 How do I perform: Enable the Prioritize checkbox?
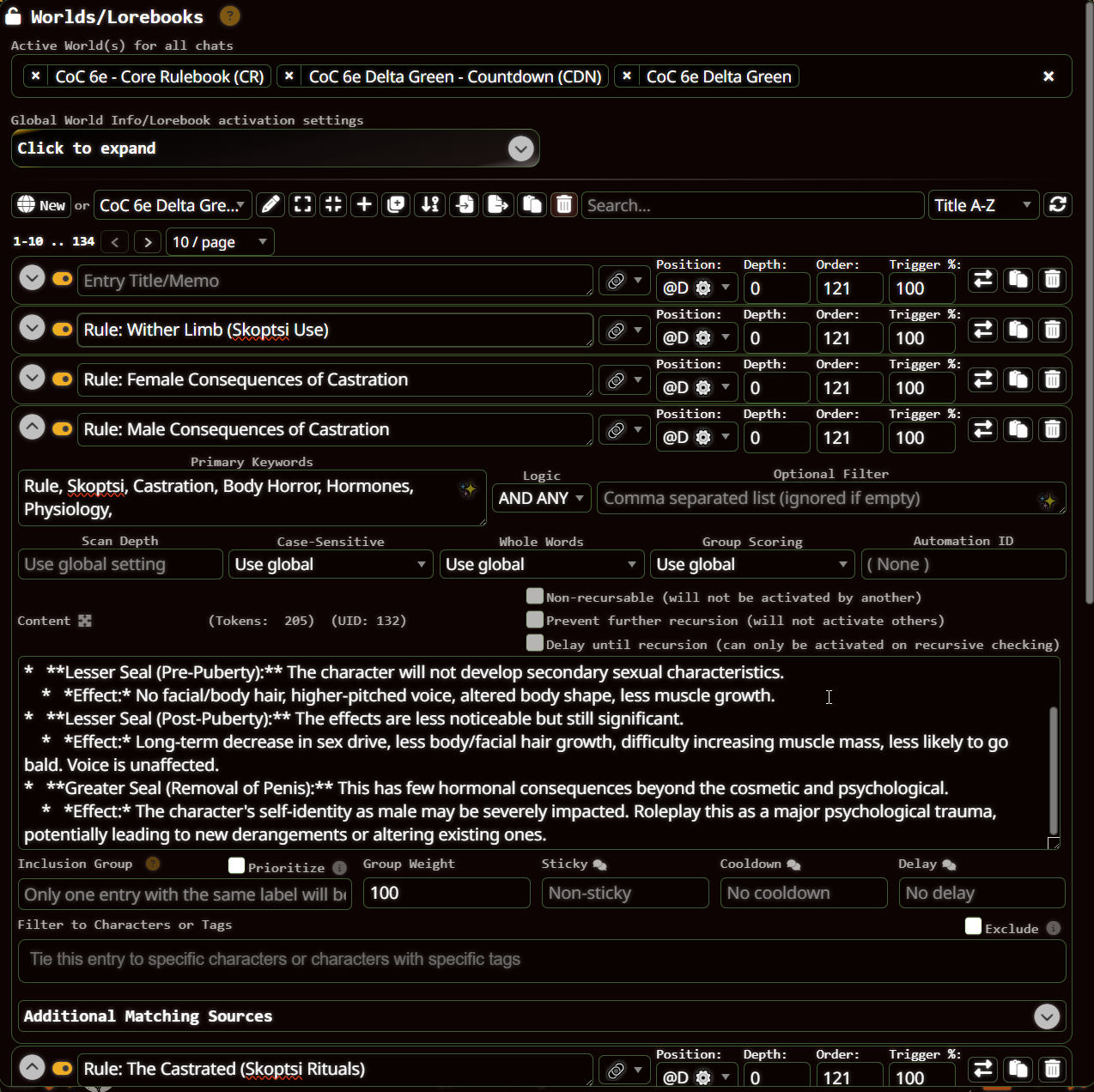click(x=237, y=865)
